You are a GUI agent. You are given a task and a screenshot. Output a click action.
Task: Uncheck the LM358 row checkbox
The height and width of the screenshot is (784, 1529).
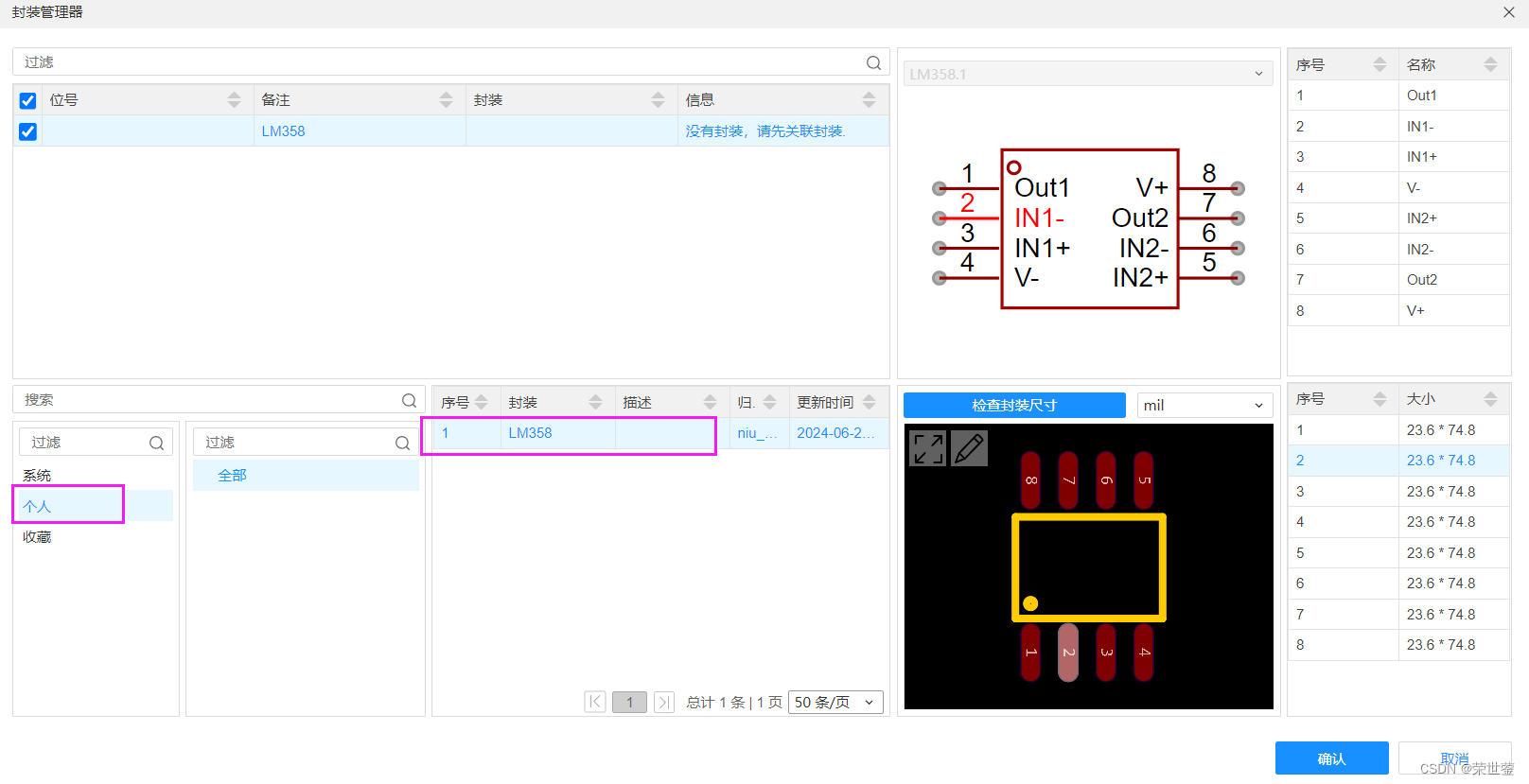pos(27,131)
